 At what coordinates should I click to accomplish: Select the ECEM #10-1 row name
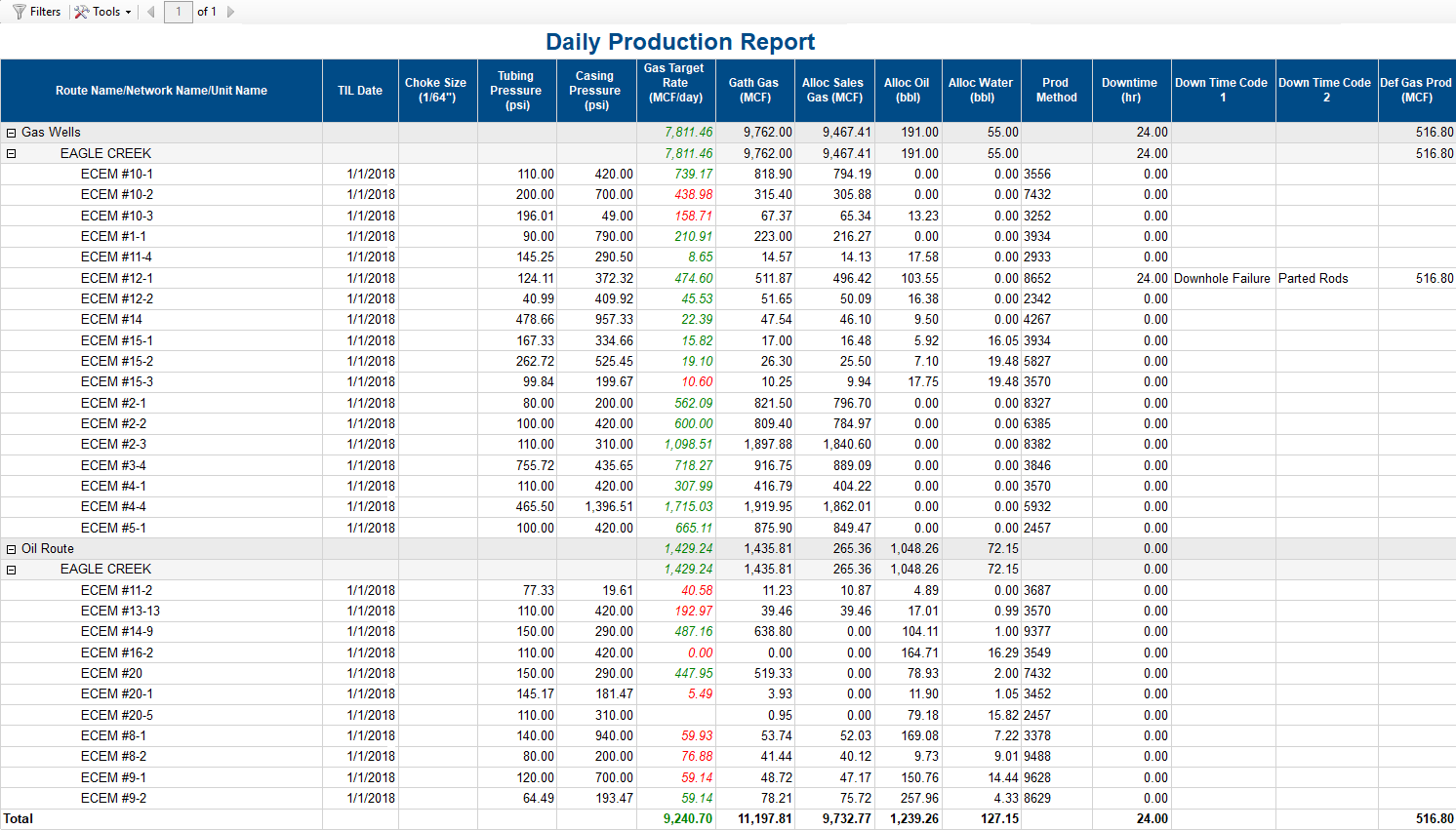117,174
